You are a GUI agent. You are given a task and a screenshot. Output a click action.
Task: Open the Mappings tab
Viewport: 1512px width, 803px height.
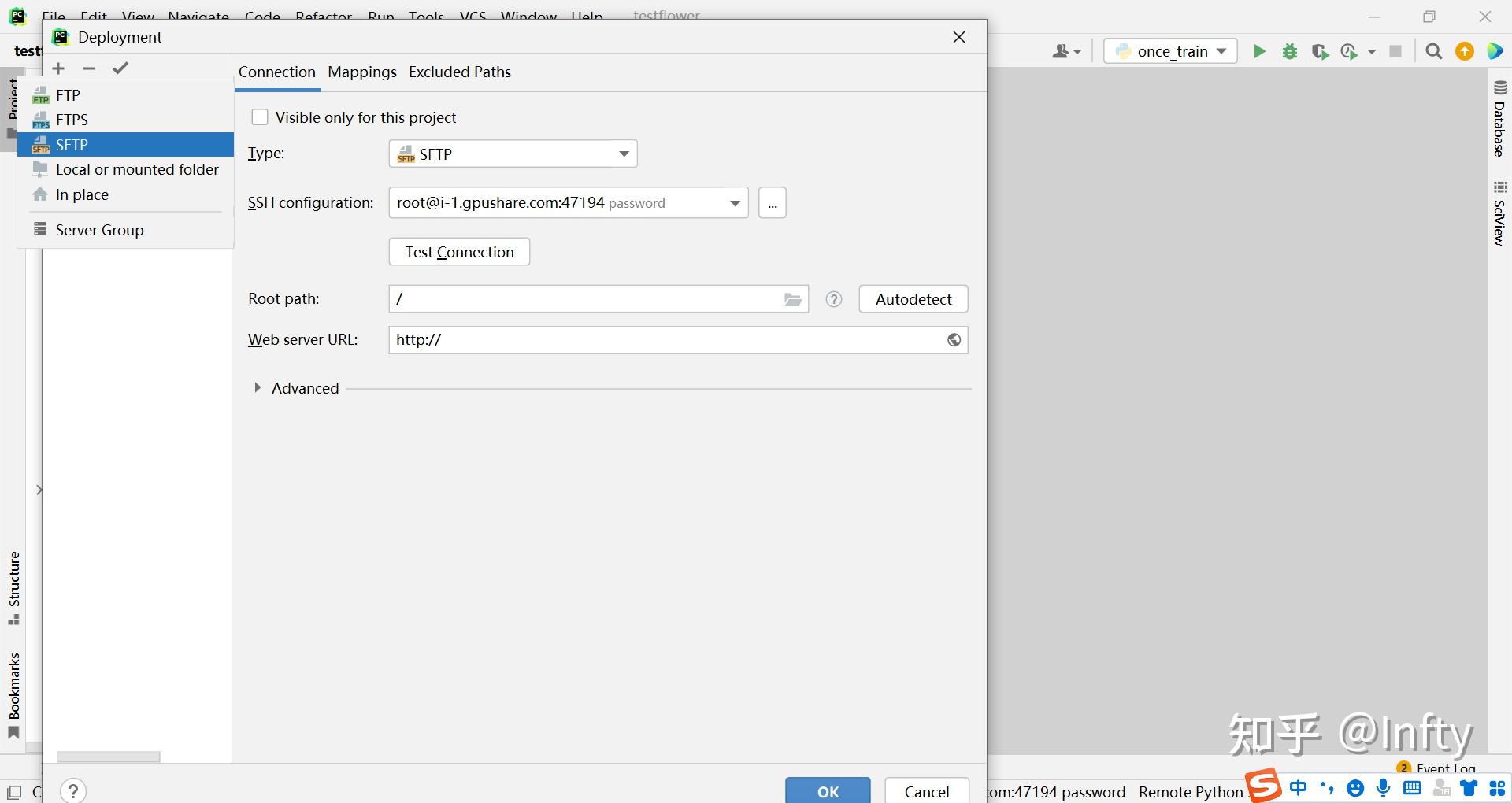[362, 72]
